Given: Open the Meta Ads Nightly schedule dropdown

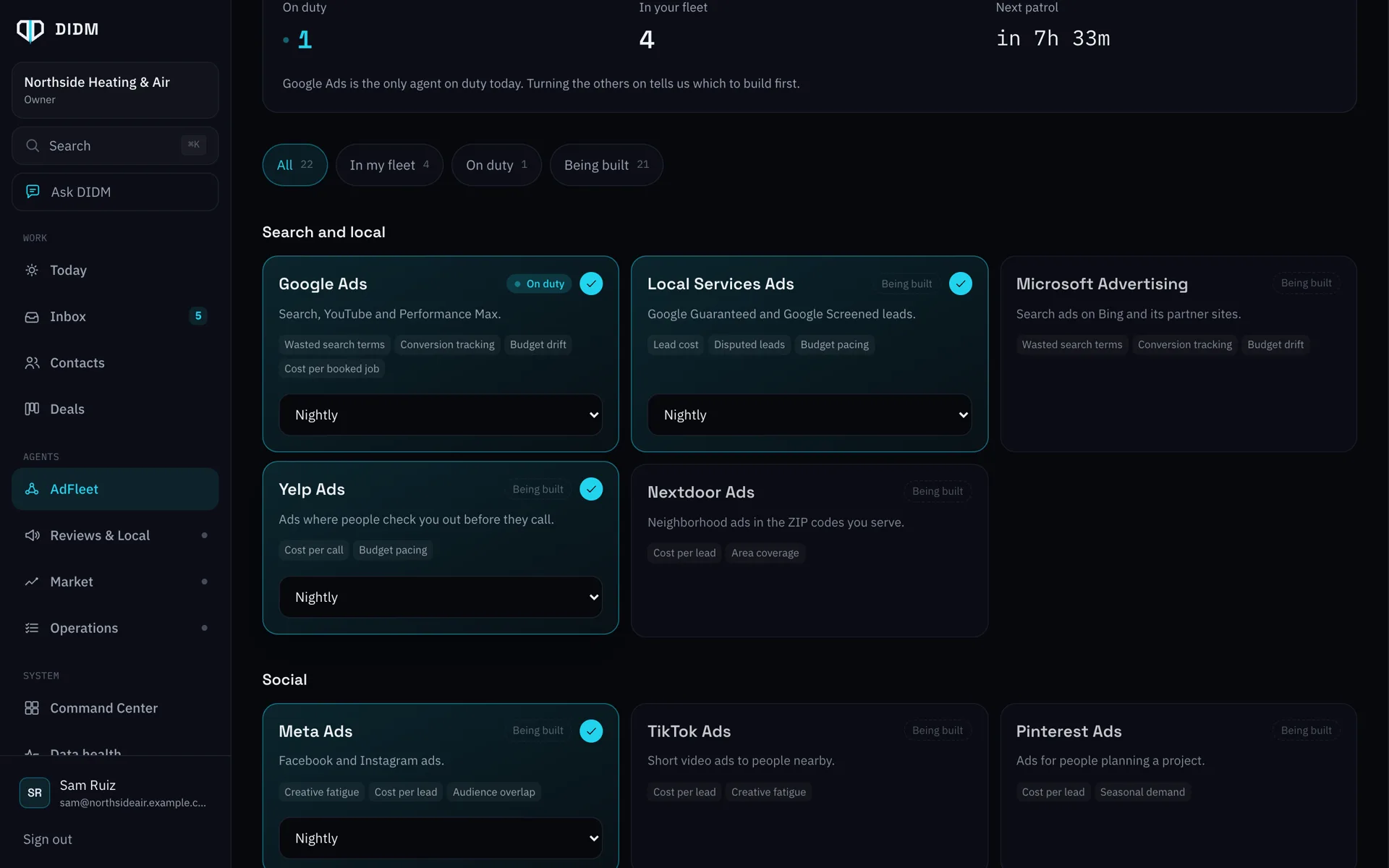Looking at the screenshot, I should click(441, 838).
